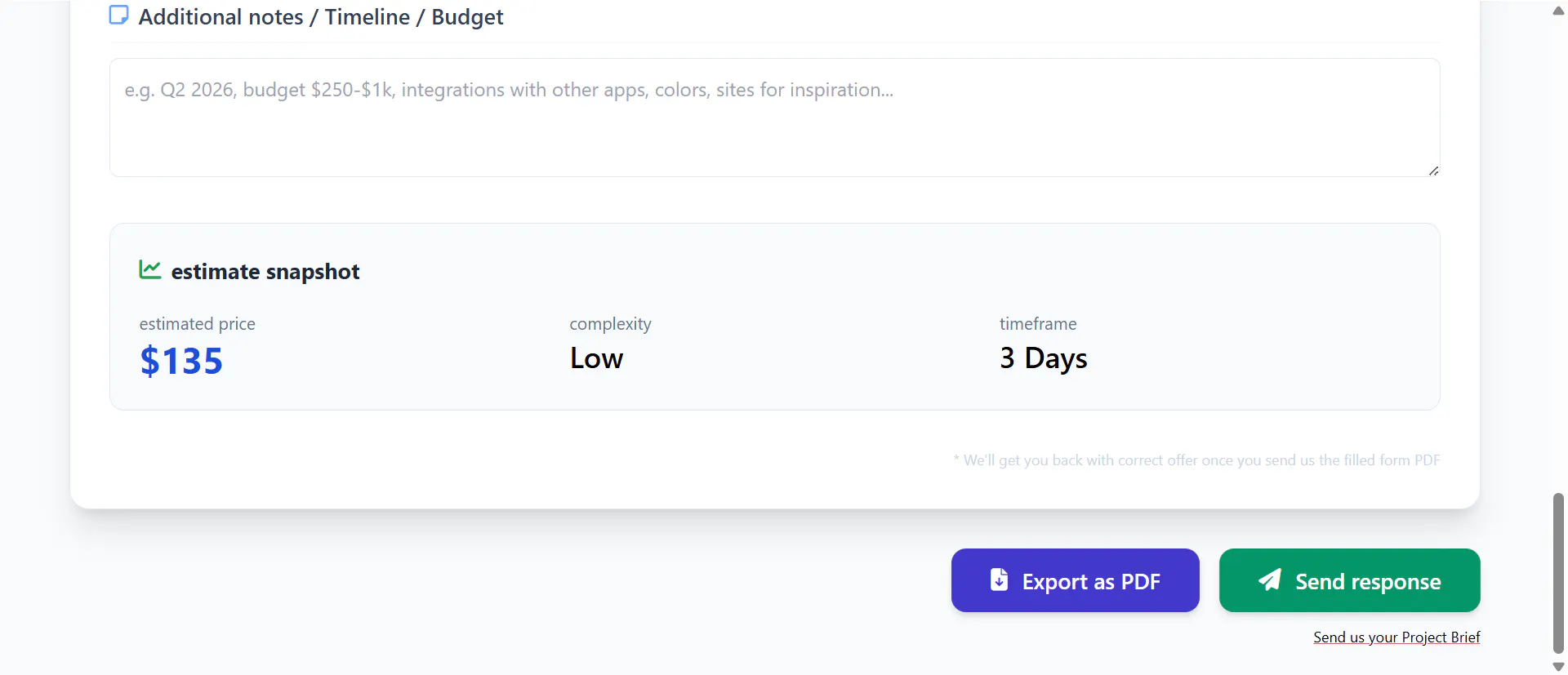This screenshot has height=675, width=1568.
Task: Click the 3 Days timeframe value
Action: [x=1043, y=359]
